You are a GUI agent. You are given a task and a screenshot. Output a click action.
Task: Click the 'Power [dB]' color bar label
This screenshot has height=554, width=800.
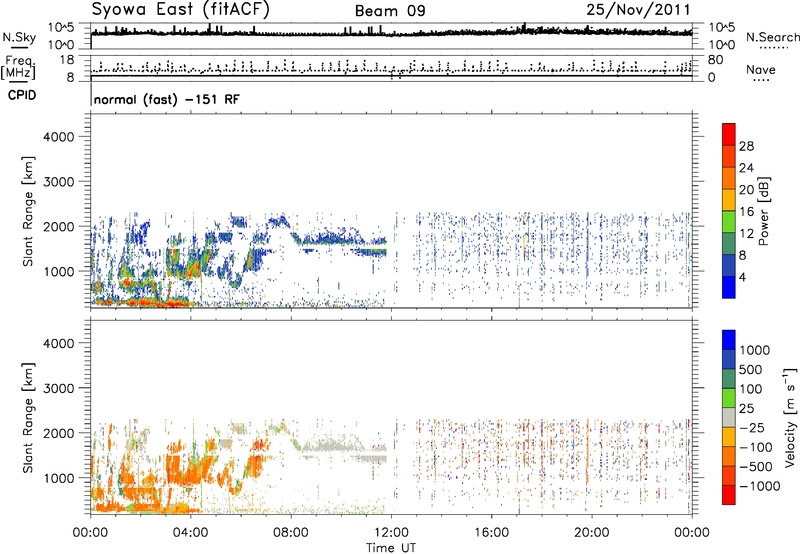click(764, 211)
